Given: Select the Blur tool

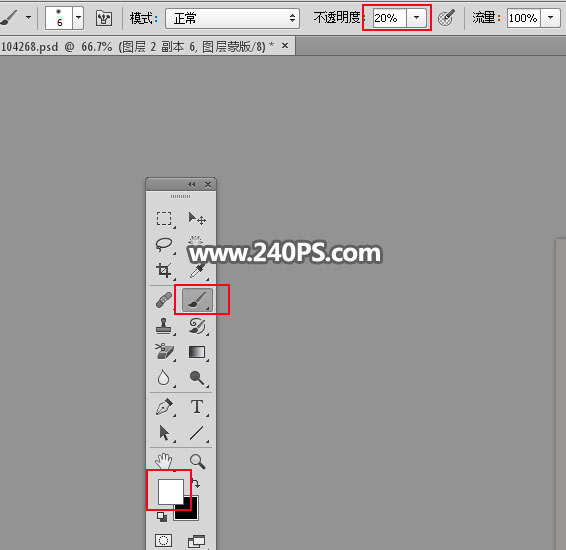Looking at the screenshot, I should click(164, 378).
